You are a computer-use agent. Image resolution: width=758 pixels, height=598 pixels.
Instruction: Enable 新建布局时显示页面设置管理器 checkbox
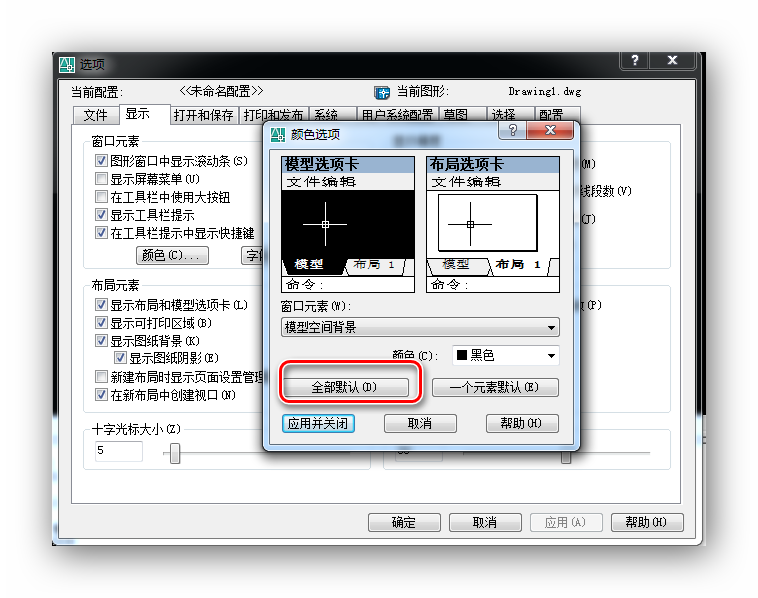101,376
